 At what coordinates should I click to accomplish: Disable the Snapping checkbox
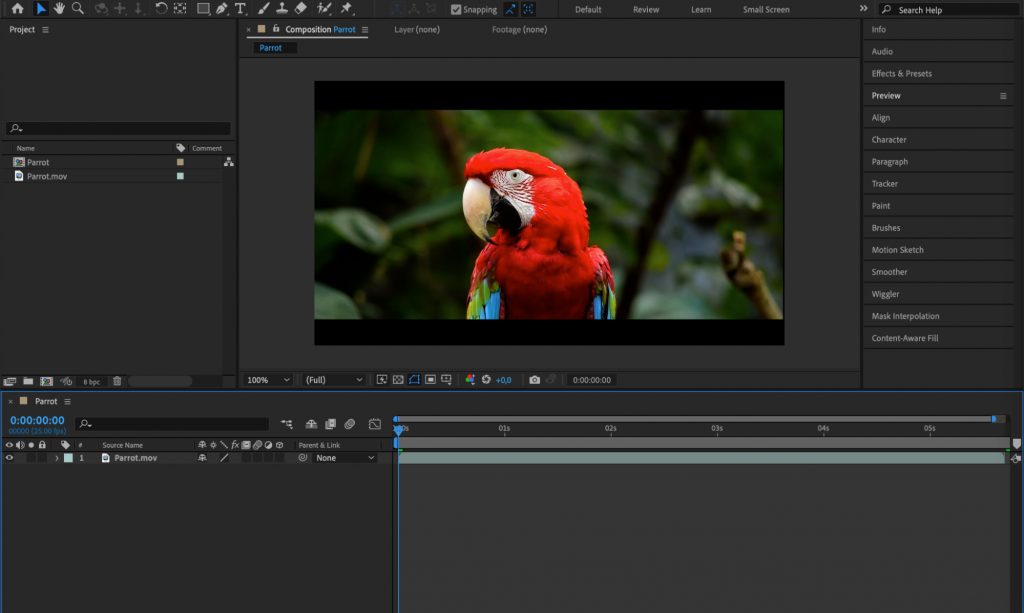point(456,9)
